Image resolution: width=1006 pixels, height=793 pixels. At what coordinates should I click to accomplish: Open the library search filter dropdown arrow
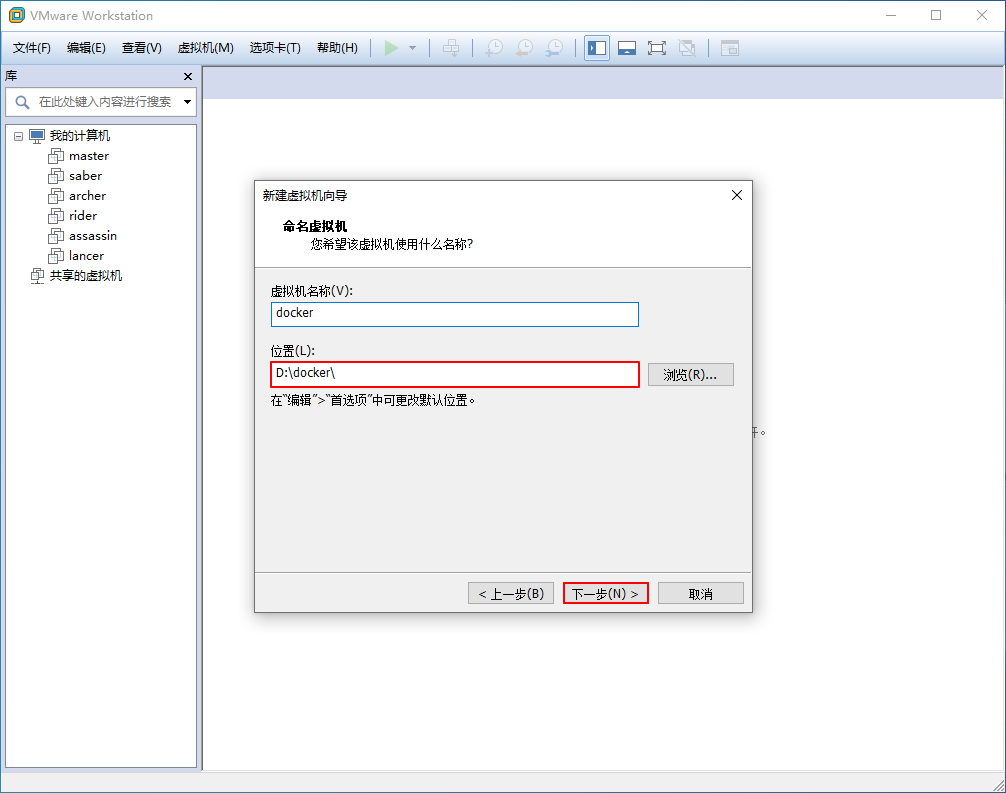tap(187, 102)
